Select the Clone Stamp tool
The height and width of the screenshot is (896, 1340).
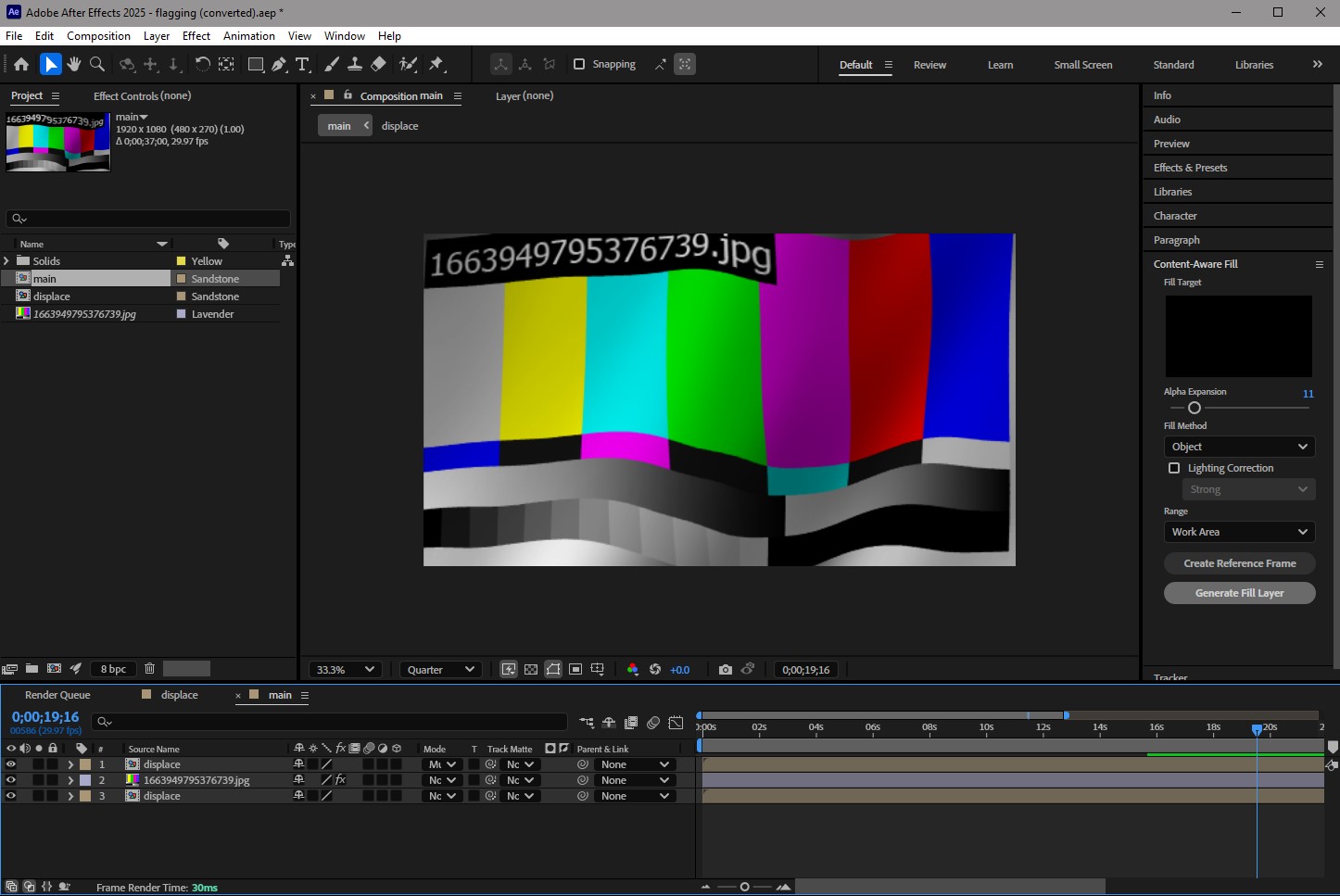pos(354,64)
